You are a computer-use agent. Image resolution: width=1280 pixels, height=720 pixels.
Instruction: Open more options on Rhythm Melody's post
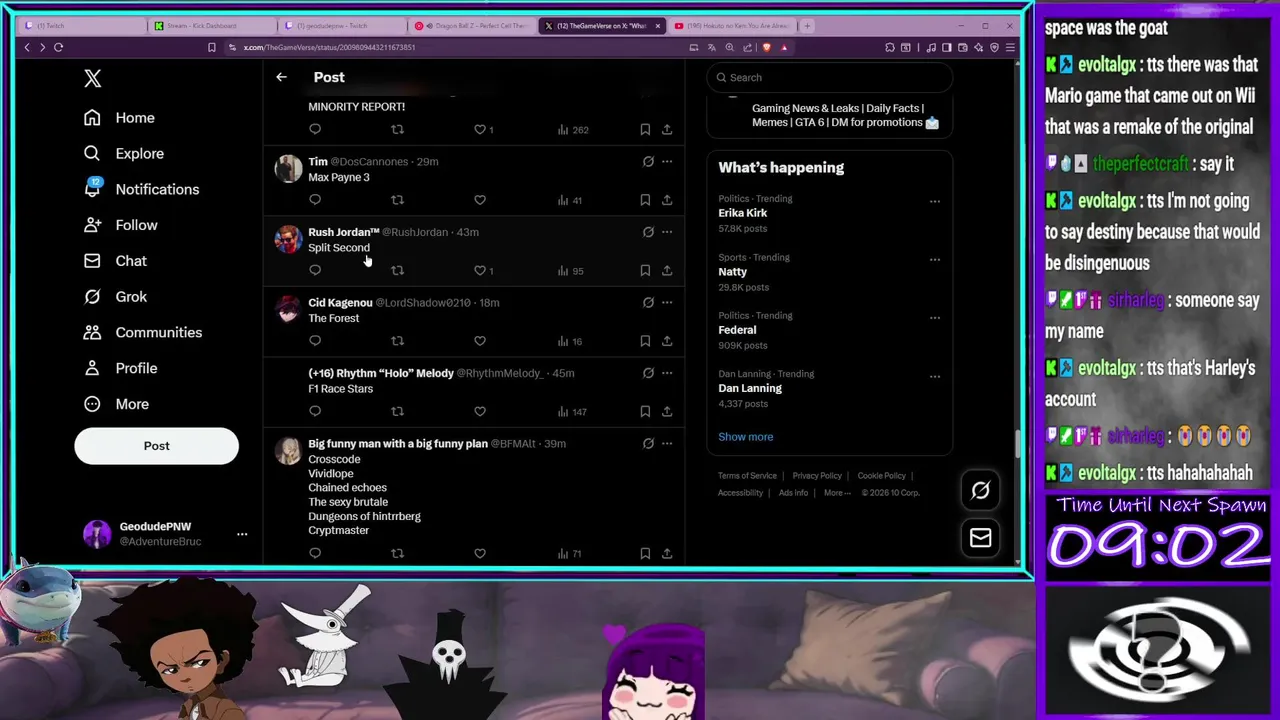click(667, 373)
